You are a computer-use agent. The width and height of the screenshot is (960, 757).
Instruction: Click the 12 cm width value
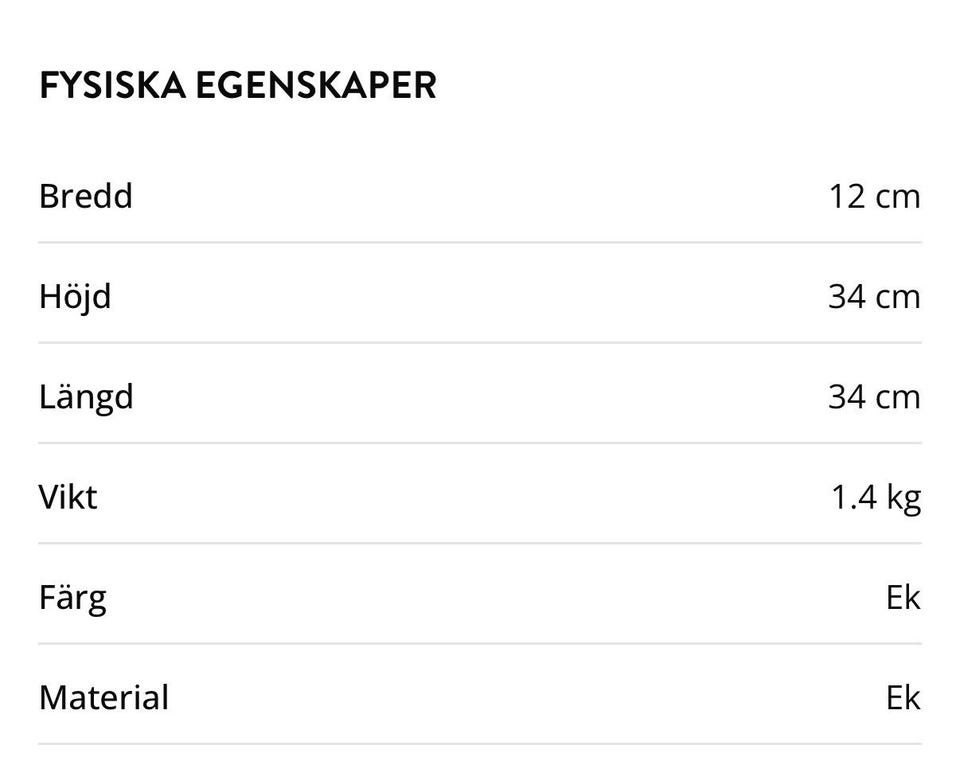tap(874, 197)
